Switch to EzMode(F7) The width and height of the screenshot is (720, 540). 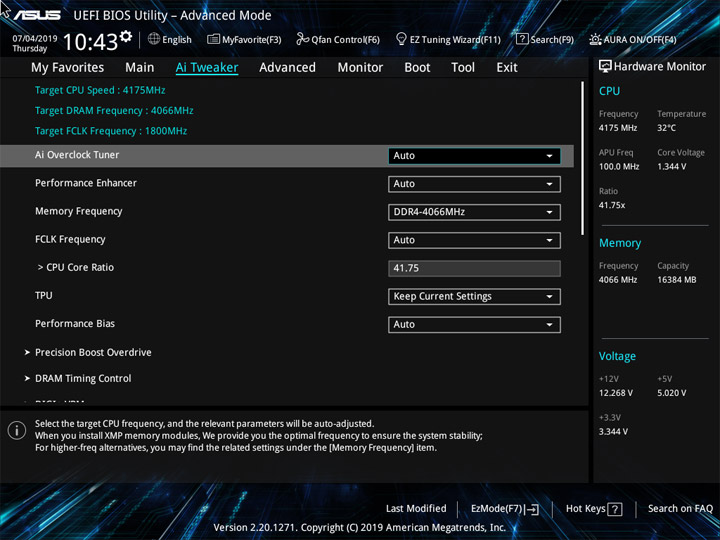tap(497, 509)
